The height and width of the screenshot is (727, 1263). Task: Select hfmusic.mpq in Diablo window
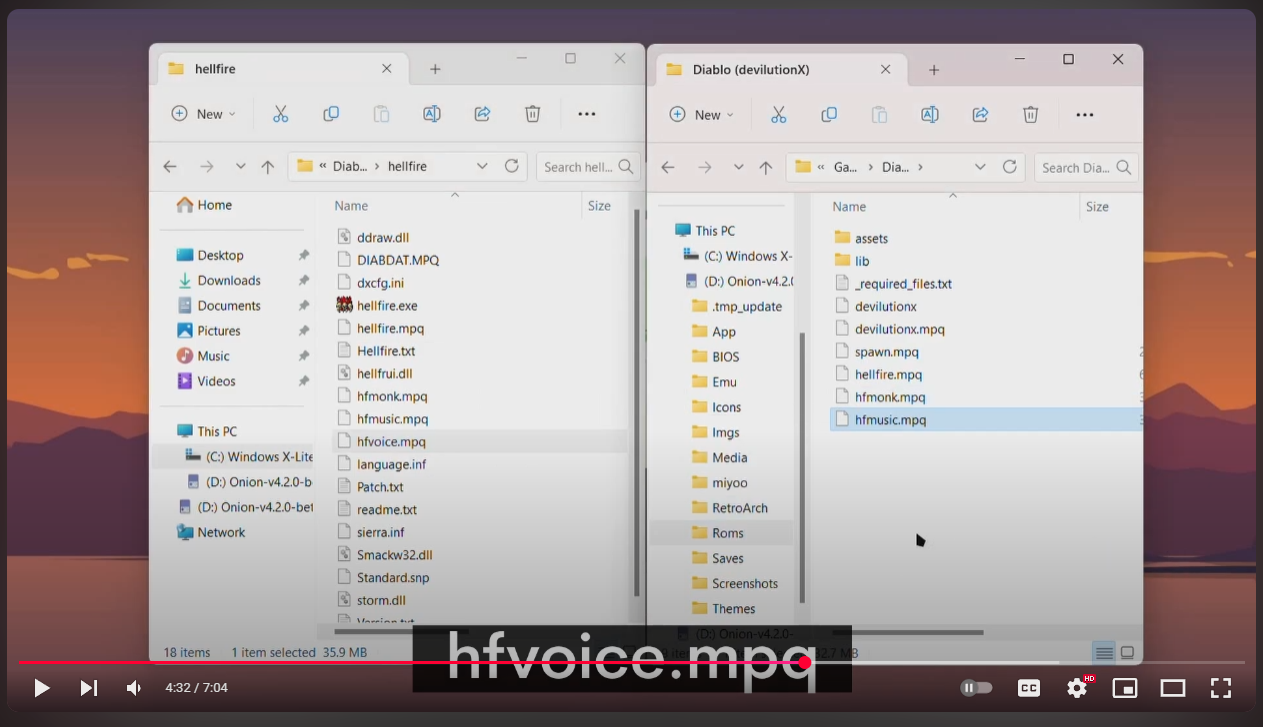985,420
